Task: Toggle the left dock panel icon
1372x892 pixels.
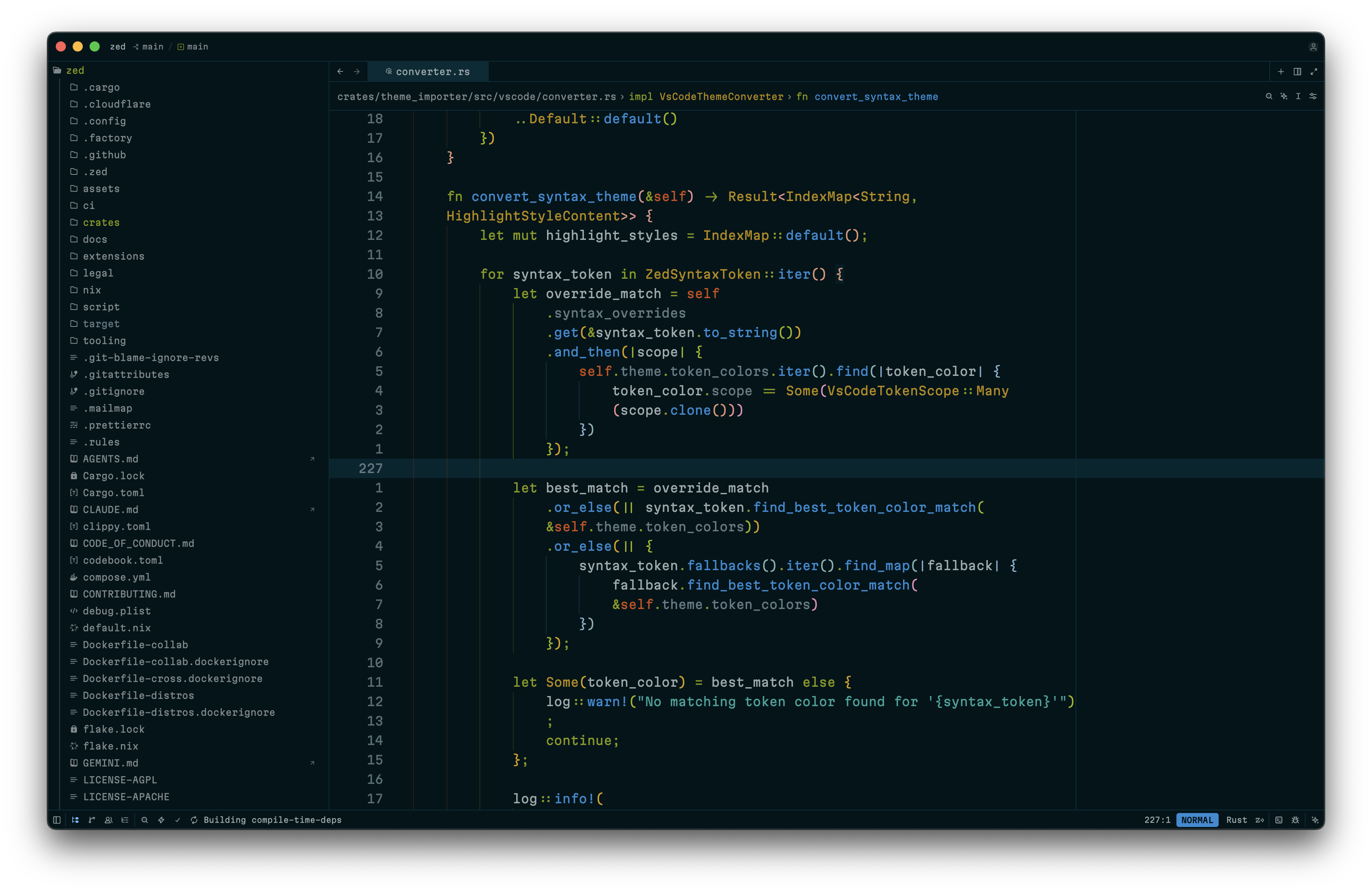Action: 57,819
